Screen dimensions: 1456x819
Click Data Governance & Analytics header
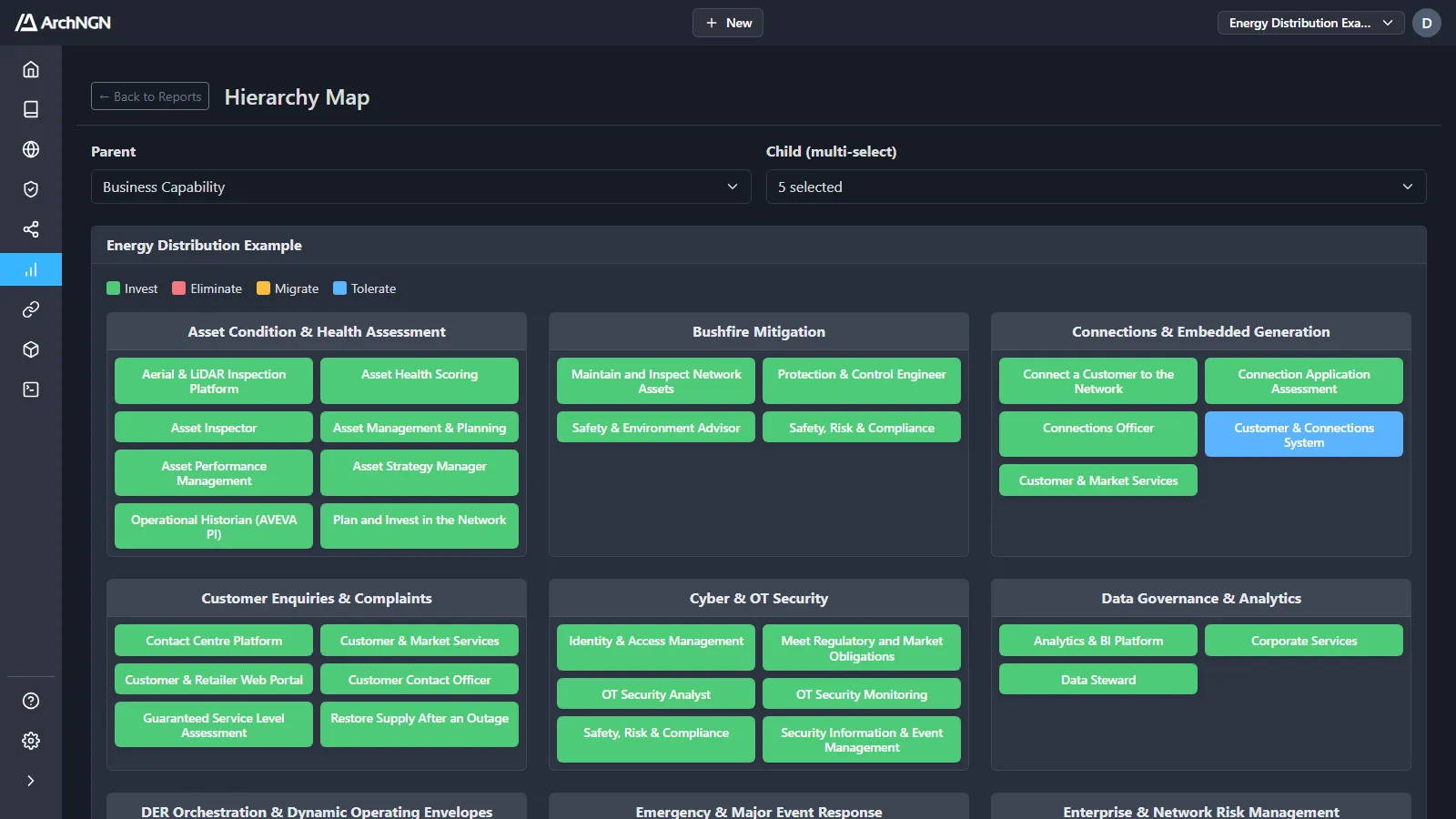coord(1201,599)
